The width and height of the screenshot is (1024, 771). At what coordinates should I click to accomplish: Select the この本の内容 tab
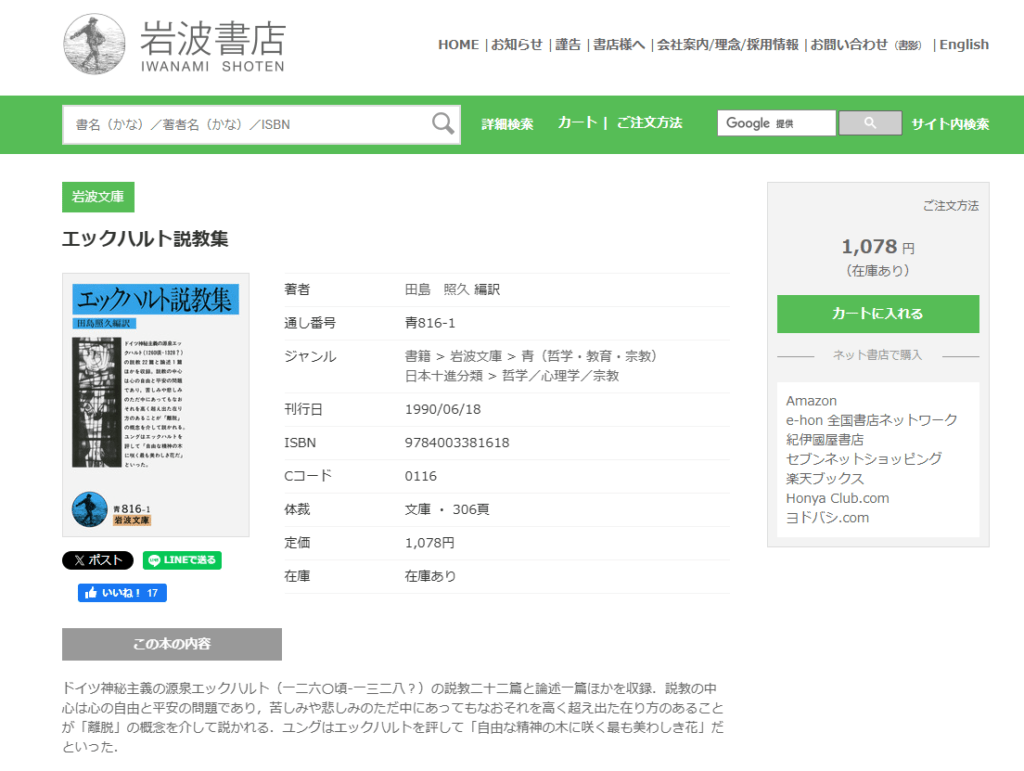coord(172,644)
